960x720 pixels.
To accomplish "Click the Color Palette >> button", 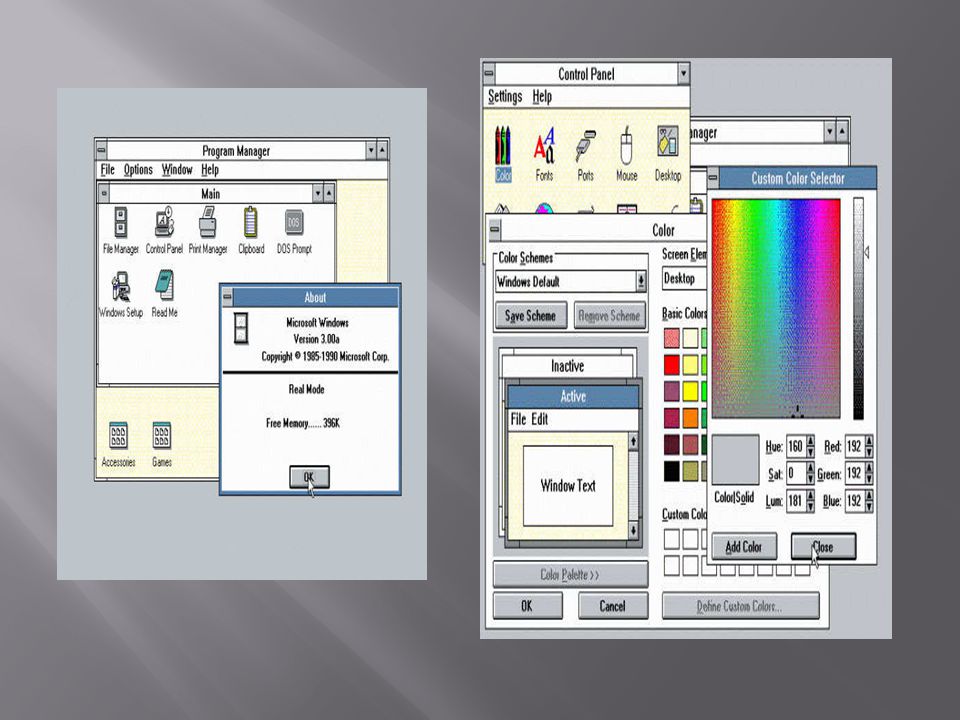I will (x=570, y=574).
